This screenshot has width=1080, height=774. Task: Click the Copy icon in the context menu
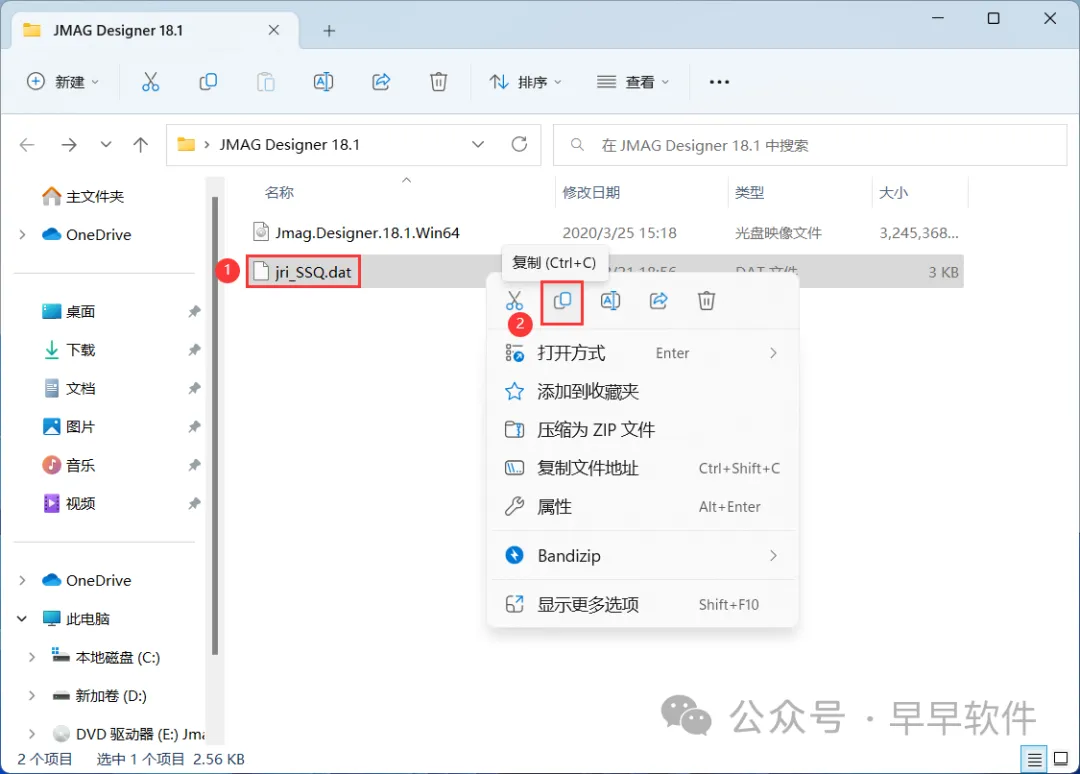(563, 300)
